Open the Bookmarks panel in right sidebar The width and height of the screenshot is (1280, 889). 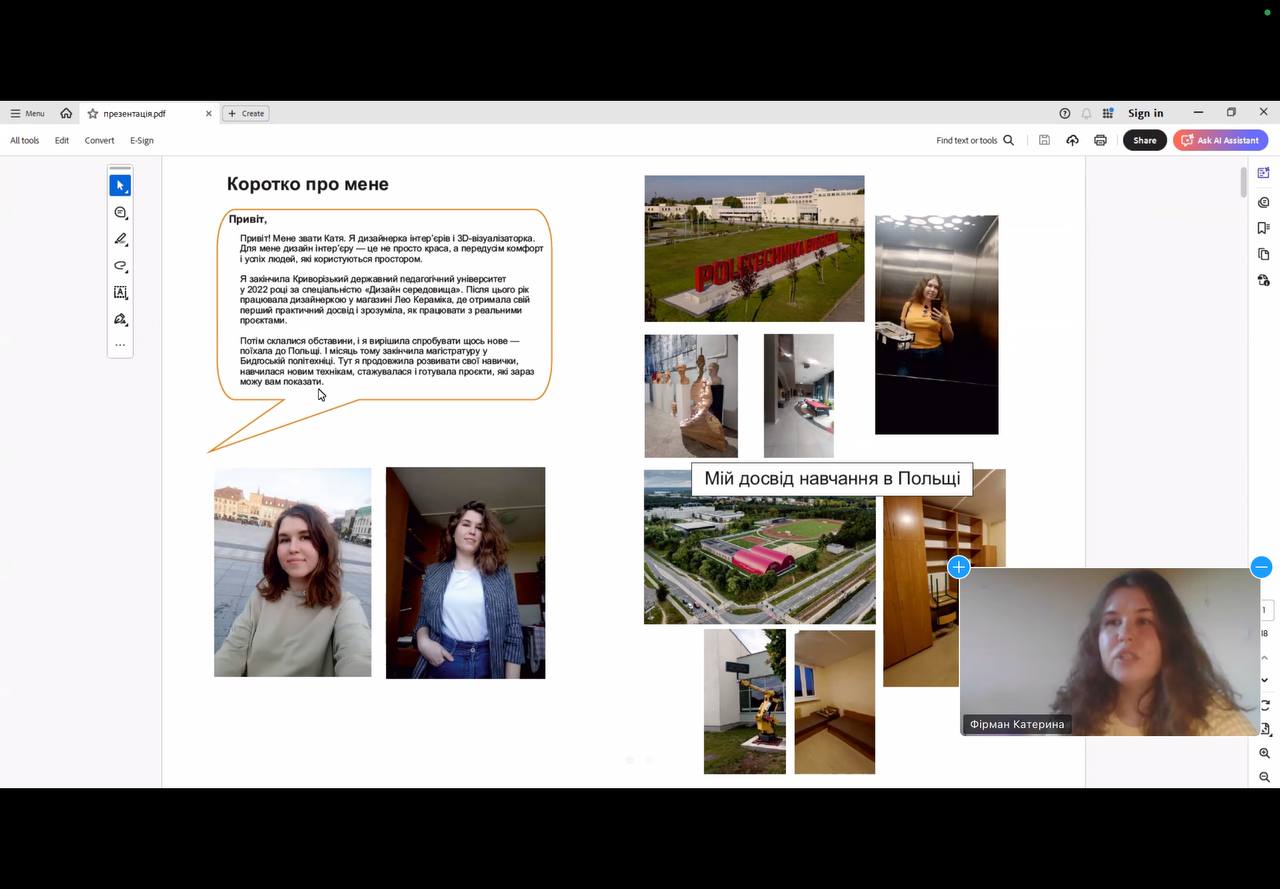click(1264, 228)
